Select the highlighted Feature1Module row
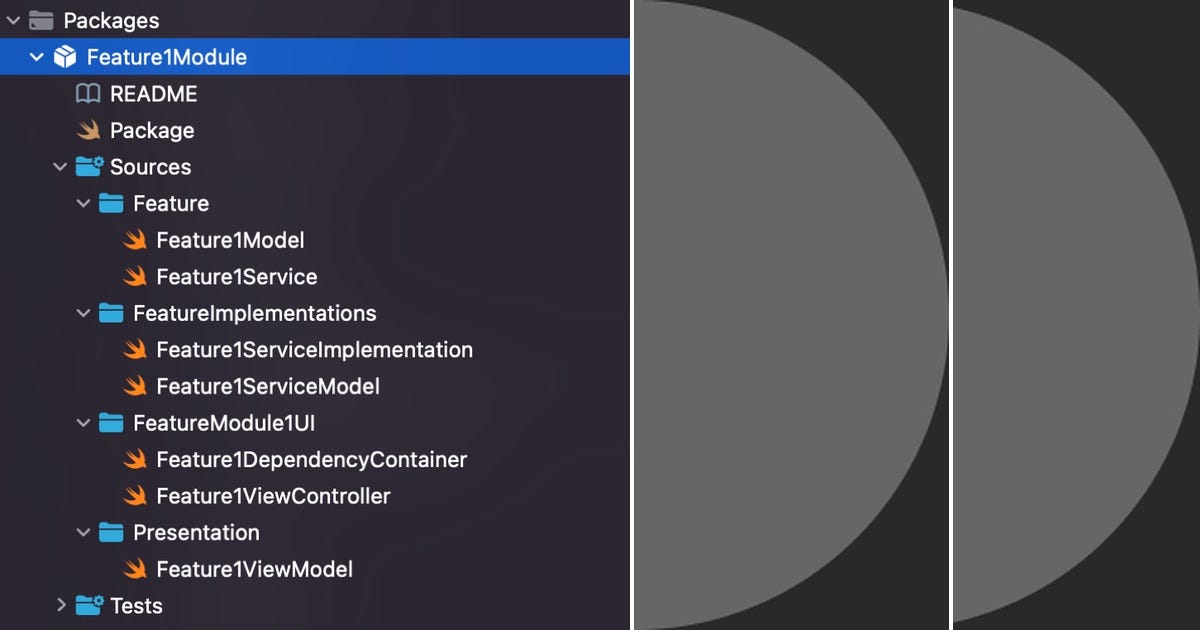The height and width of the screenshot is (630, 1200). 166,56
